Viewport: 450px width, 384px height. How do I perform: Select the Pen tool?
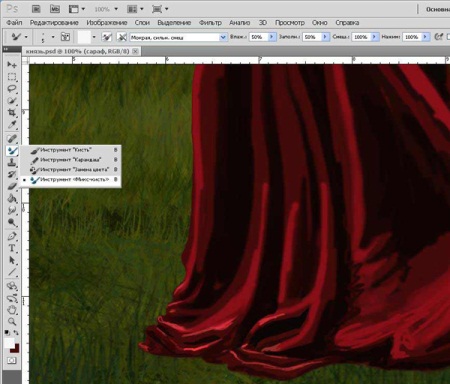point(12,236)
